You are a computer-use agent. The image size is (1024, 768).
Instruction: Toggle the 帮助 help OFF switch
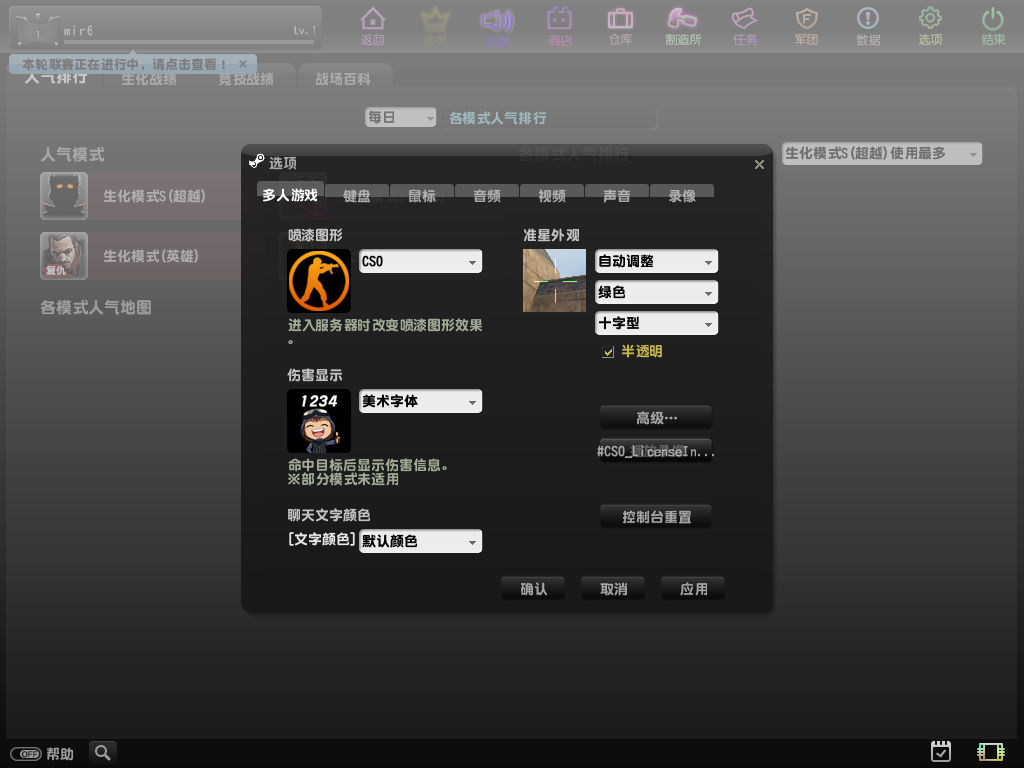click(x=26, y=753)
